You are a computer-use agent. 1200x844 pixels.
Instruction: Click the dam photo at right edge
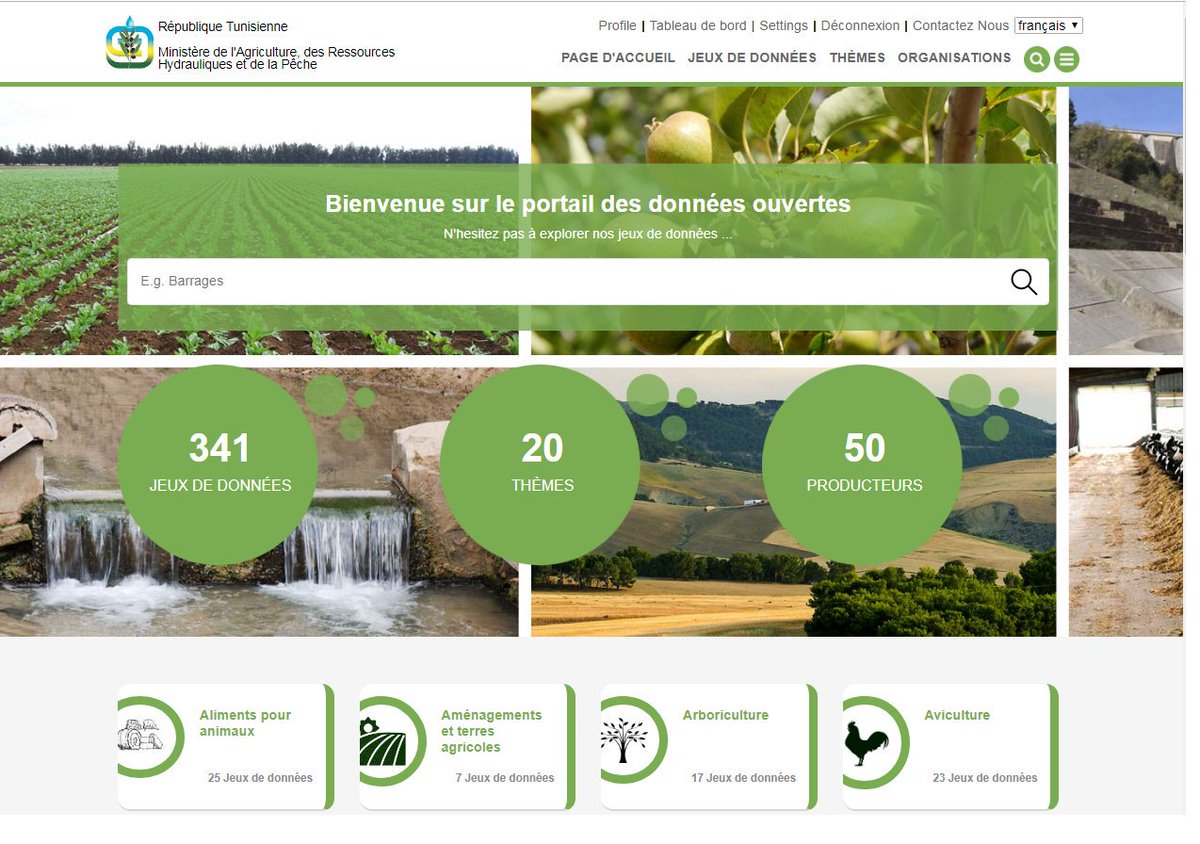pos(1126,221)
